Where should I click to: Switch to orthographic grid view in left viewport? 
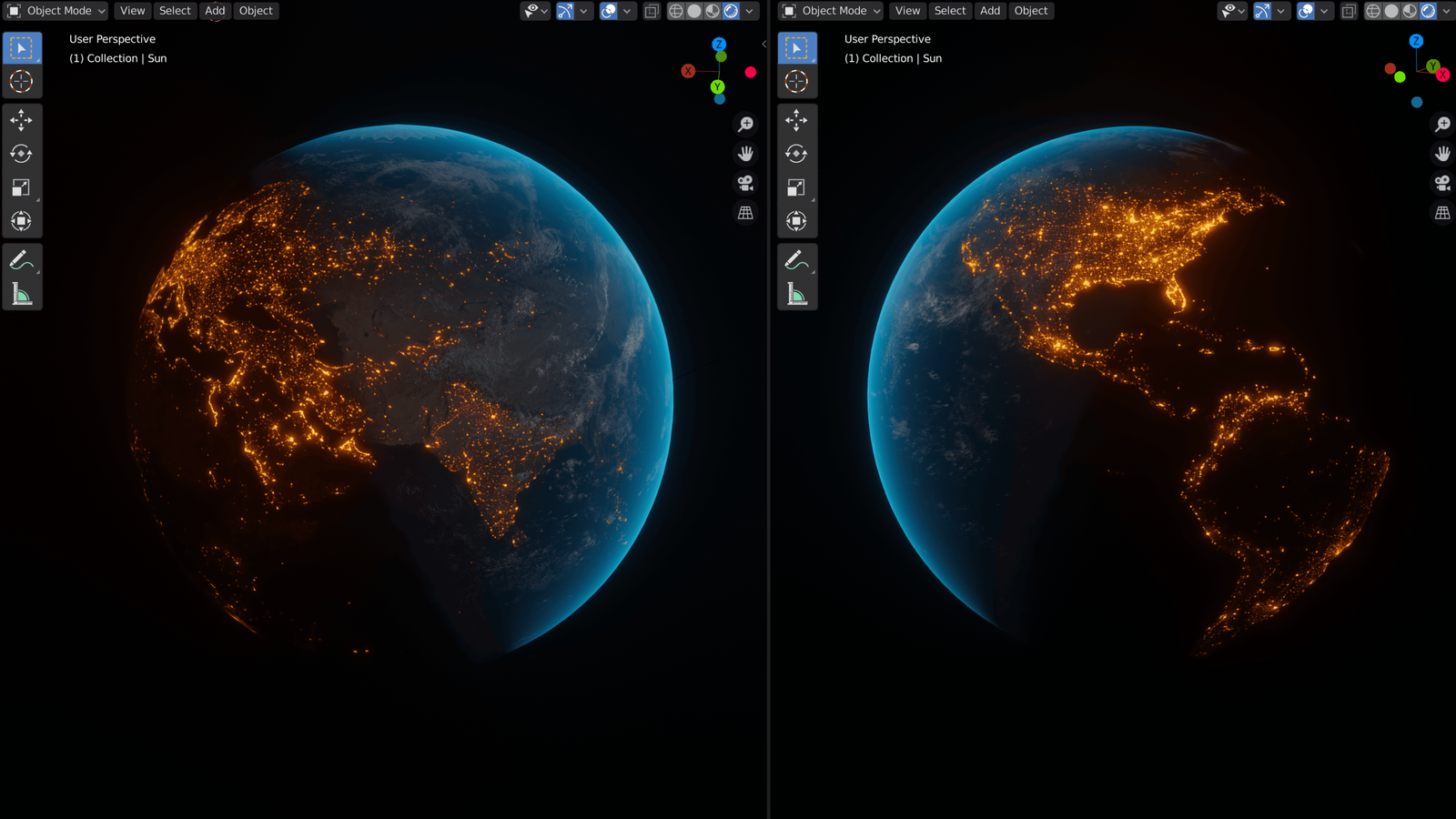pyautogui.click(x=745, y=213)
